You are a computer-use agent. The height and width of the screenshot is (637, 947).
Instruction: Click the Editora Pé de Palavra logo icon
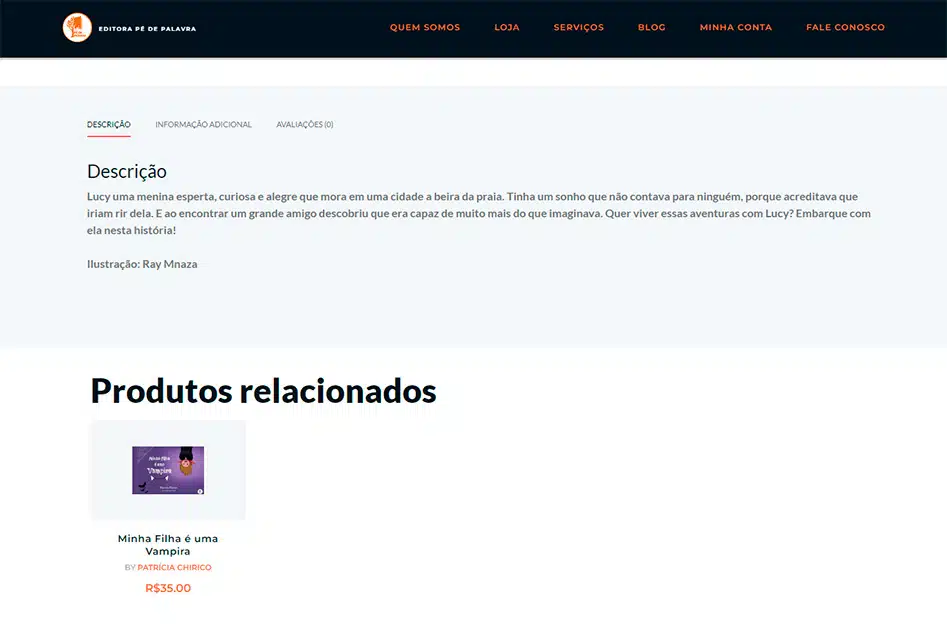click(x=77, y=28)
